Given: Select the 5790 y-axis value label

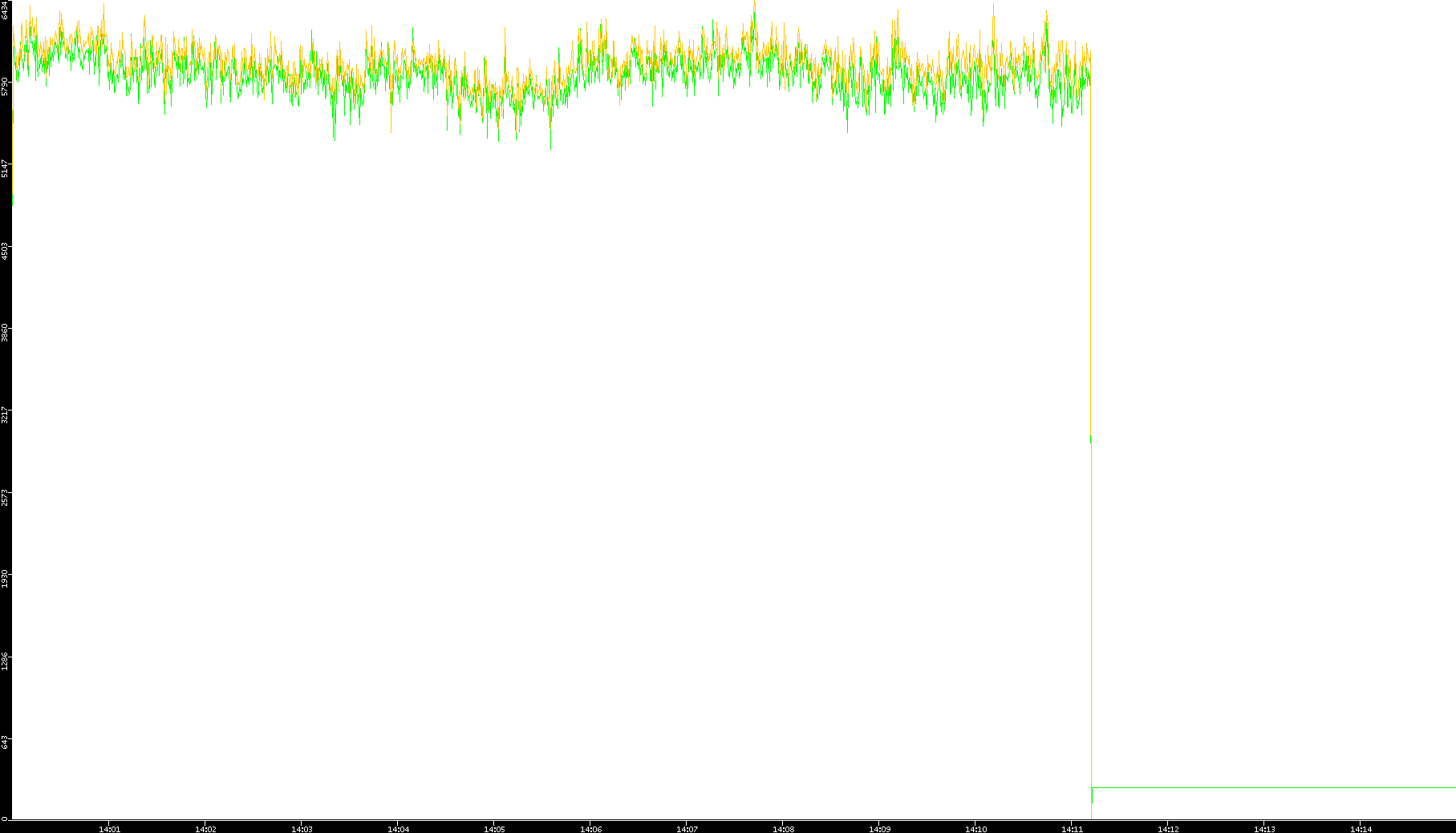Looking at the screenshot, I should [5, 87].
